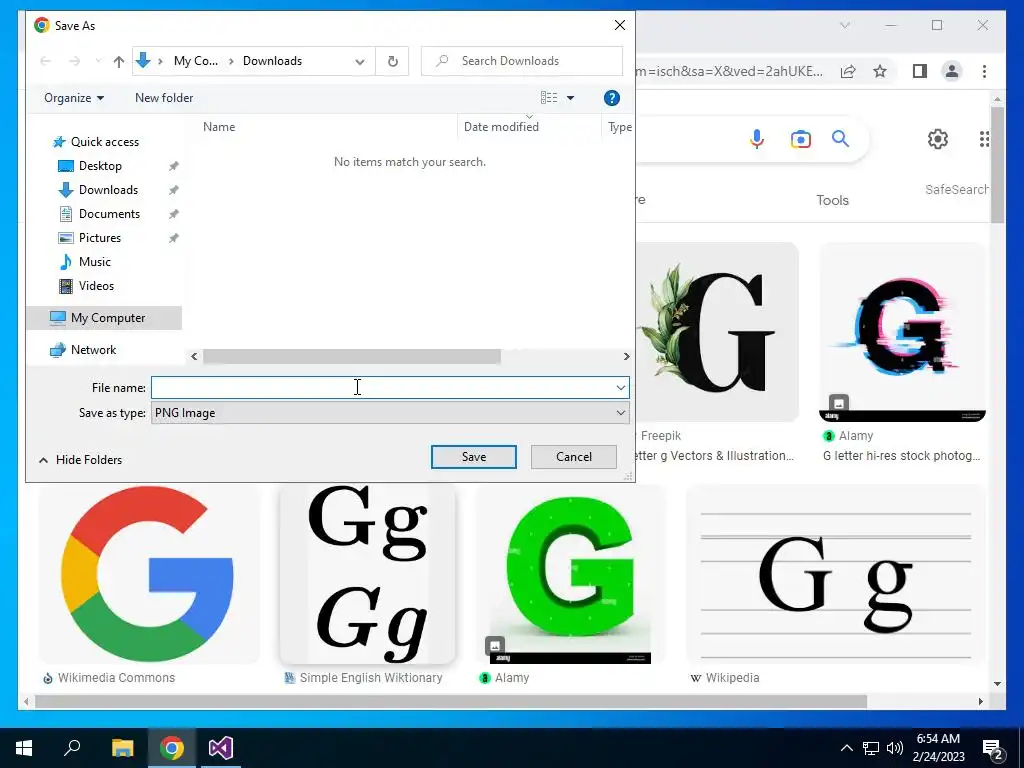This screenshot has width=1024, height=768.
Task: Click the Search Downloads box
Action: (522, 61)
